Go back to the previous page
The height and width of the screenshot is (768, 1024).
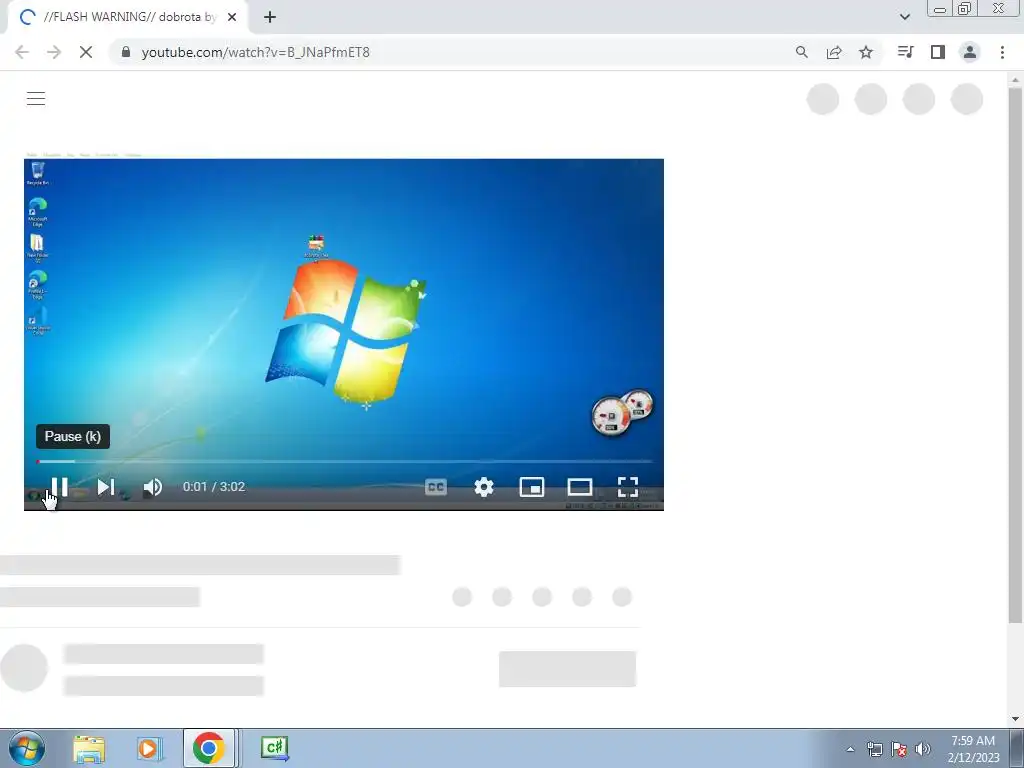(22, 52)
